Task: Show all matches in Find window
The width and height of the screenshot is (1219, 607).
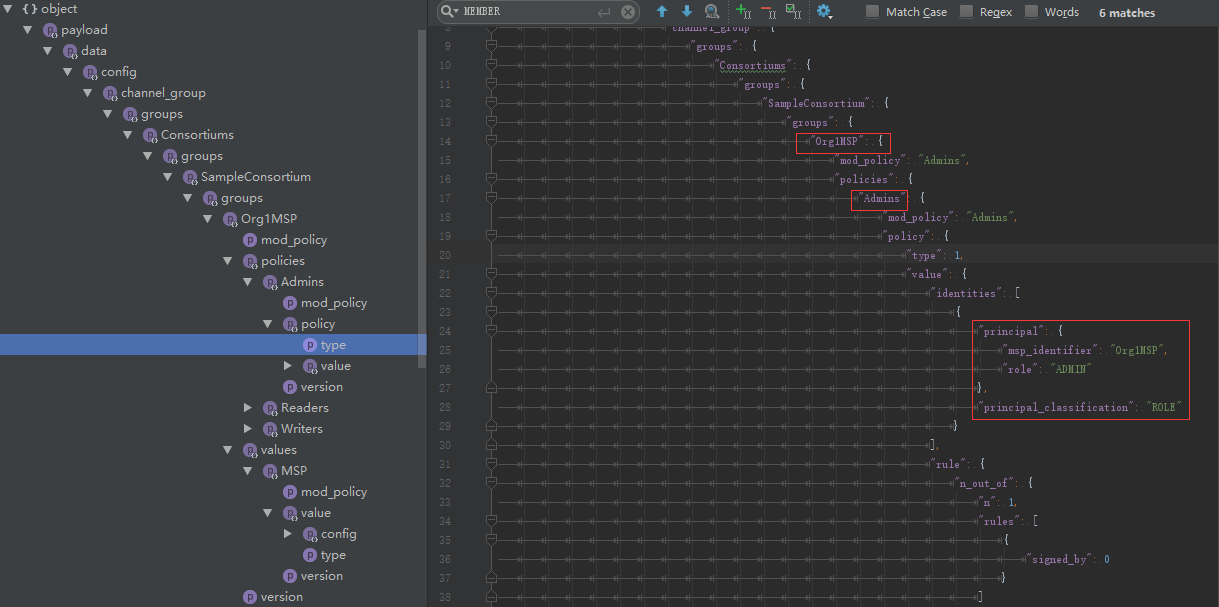Action: (712, 12)
